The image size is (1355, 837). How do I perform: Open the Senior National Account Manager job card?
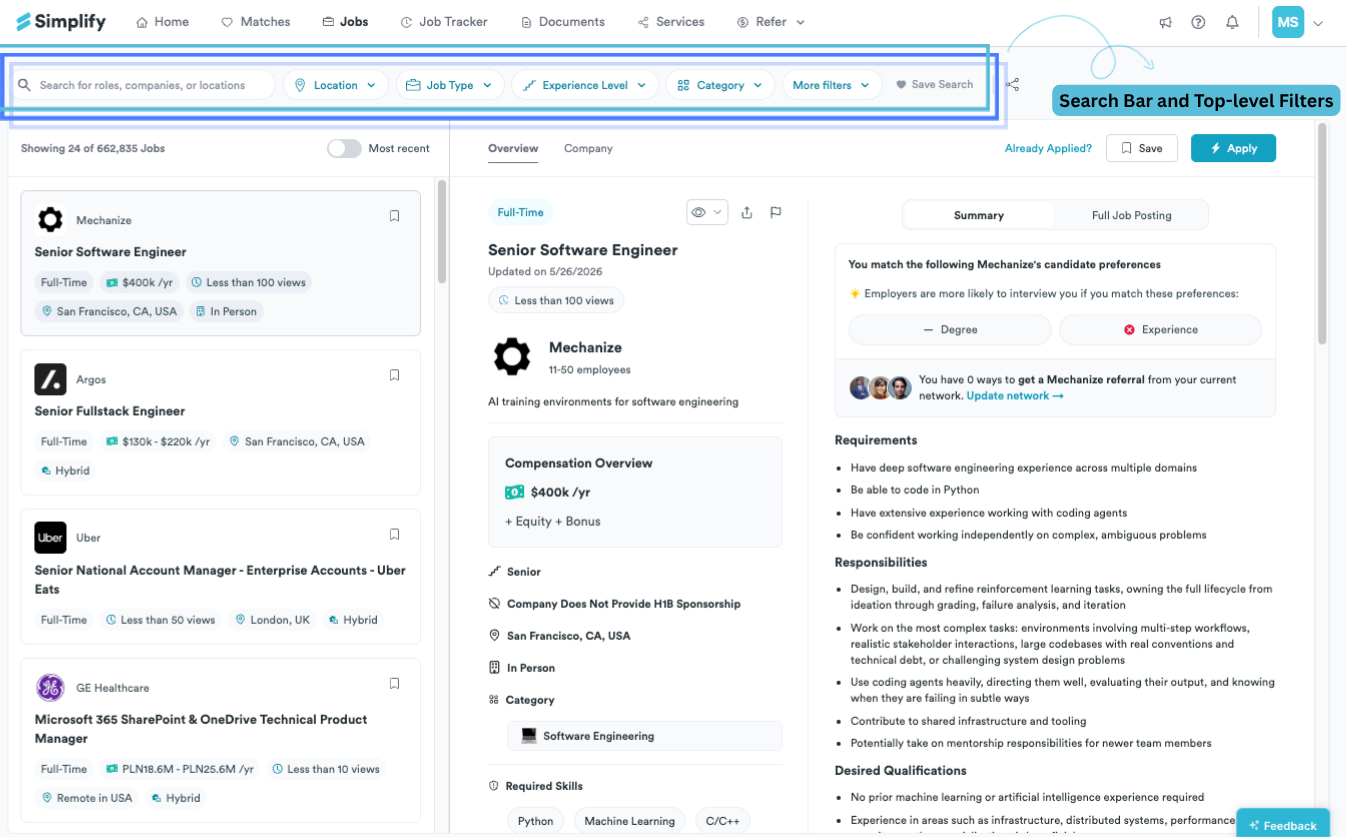220,575
